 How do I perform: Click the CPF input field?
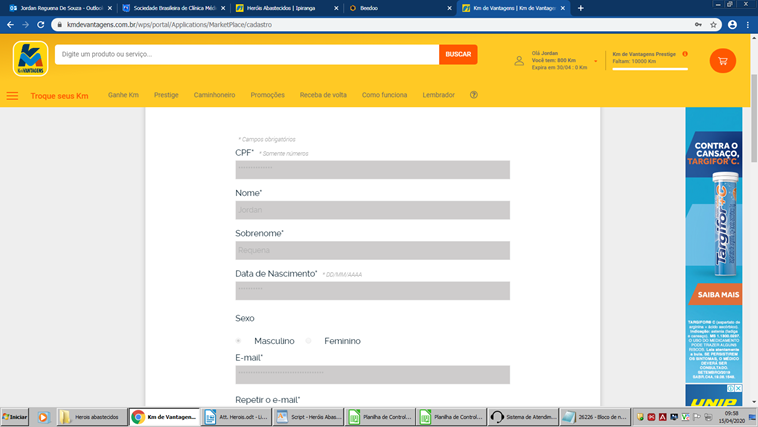(372, 170)
